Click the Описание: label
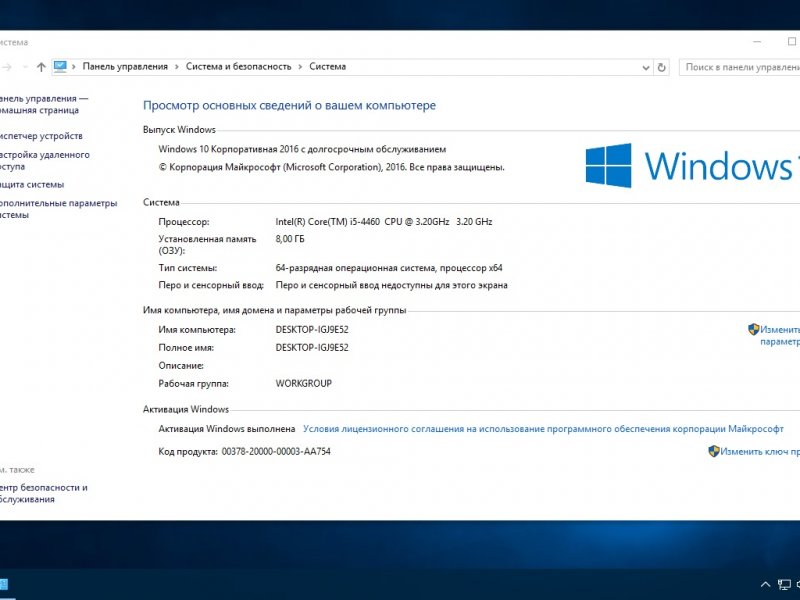 click(x=181, y=365)
